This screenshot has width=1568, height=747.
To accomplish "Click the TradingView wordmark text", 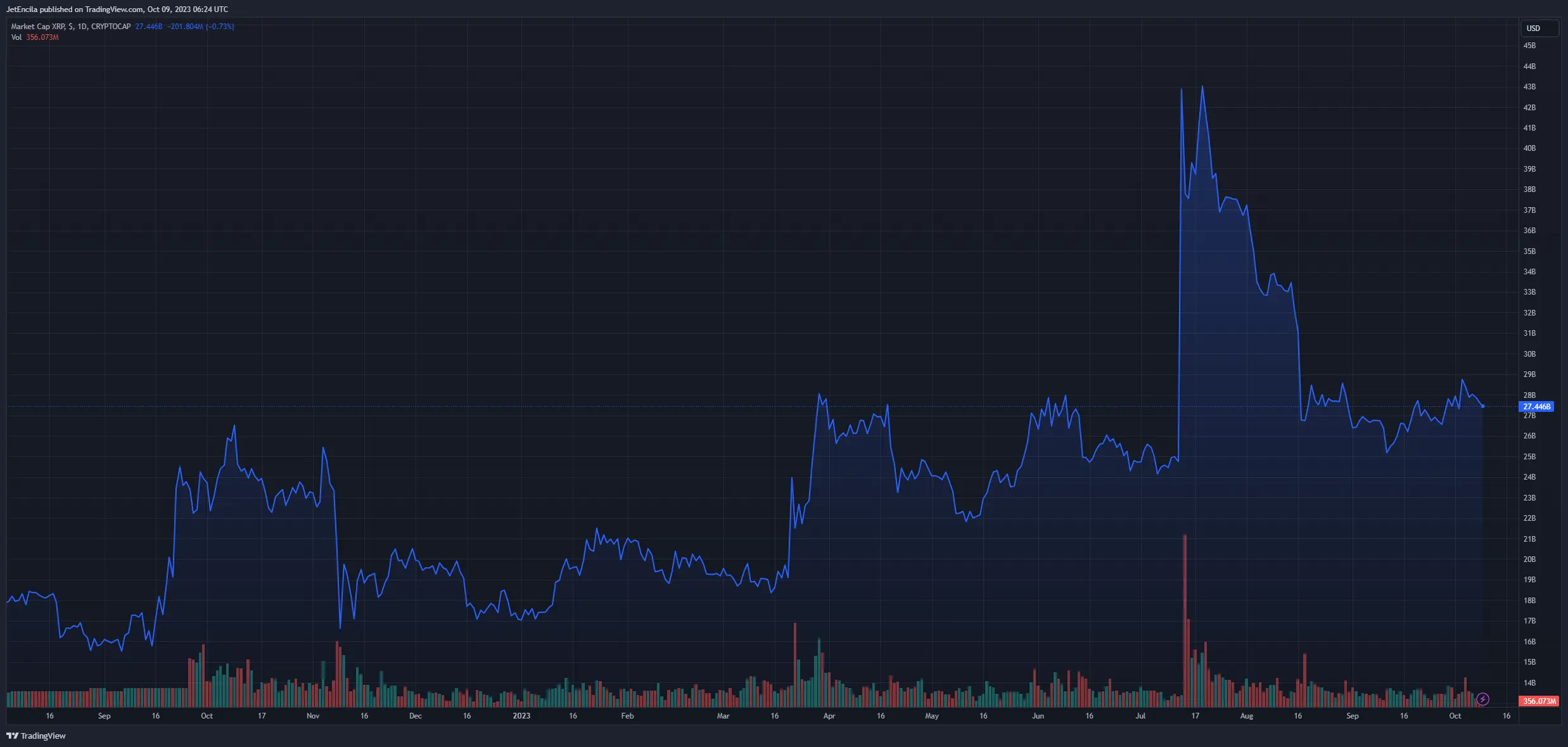I will 43,736.
